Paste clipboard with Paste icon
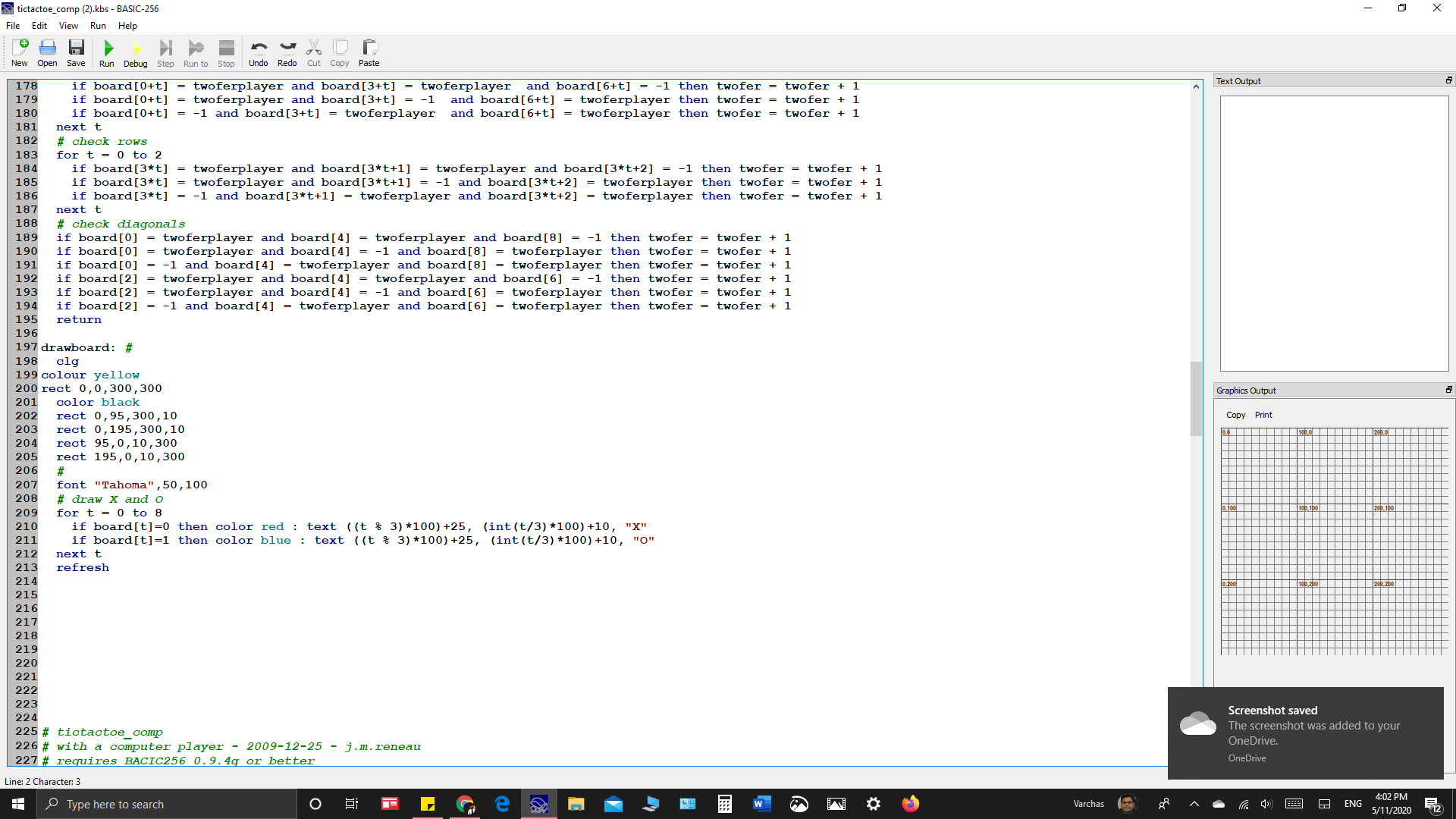 [369, 53]
